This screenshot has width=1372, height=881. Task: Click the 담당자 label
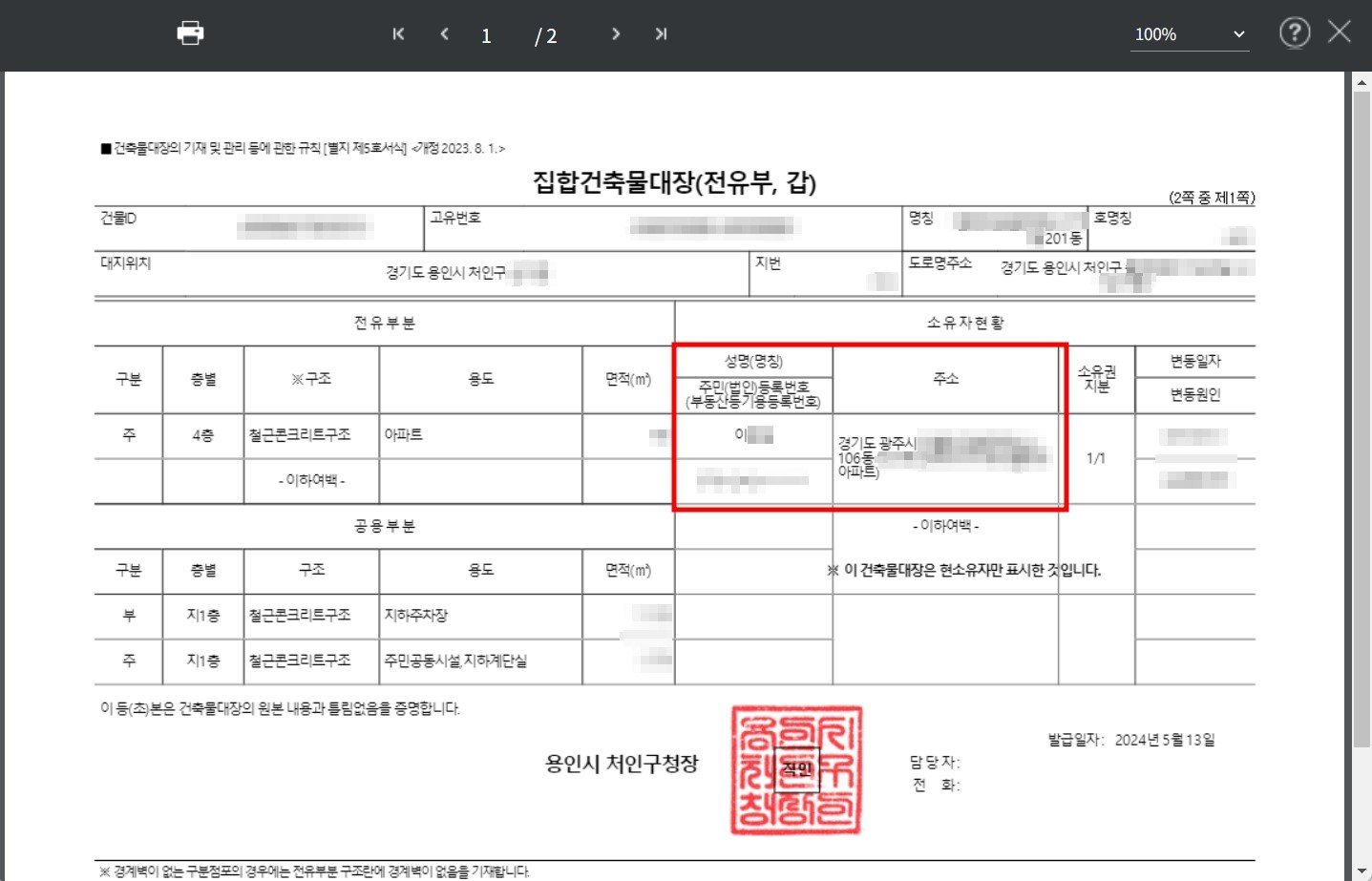[x=935, y=763]
